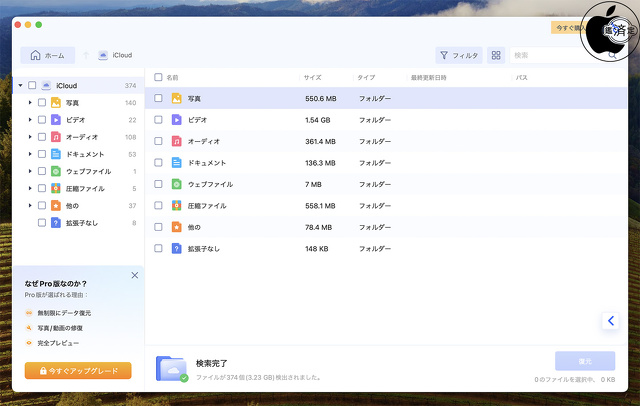Click the 148 KB size value

[317, 248]
